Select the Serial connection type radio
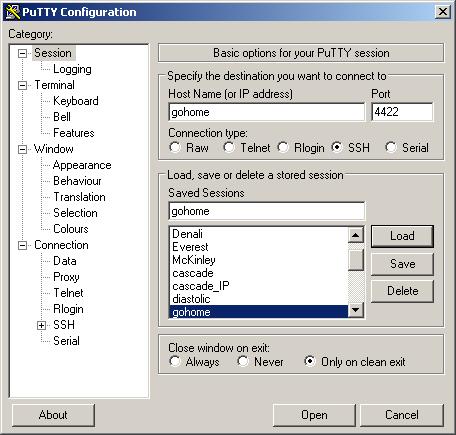456x435 pixels. click(391, 147)
